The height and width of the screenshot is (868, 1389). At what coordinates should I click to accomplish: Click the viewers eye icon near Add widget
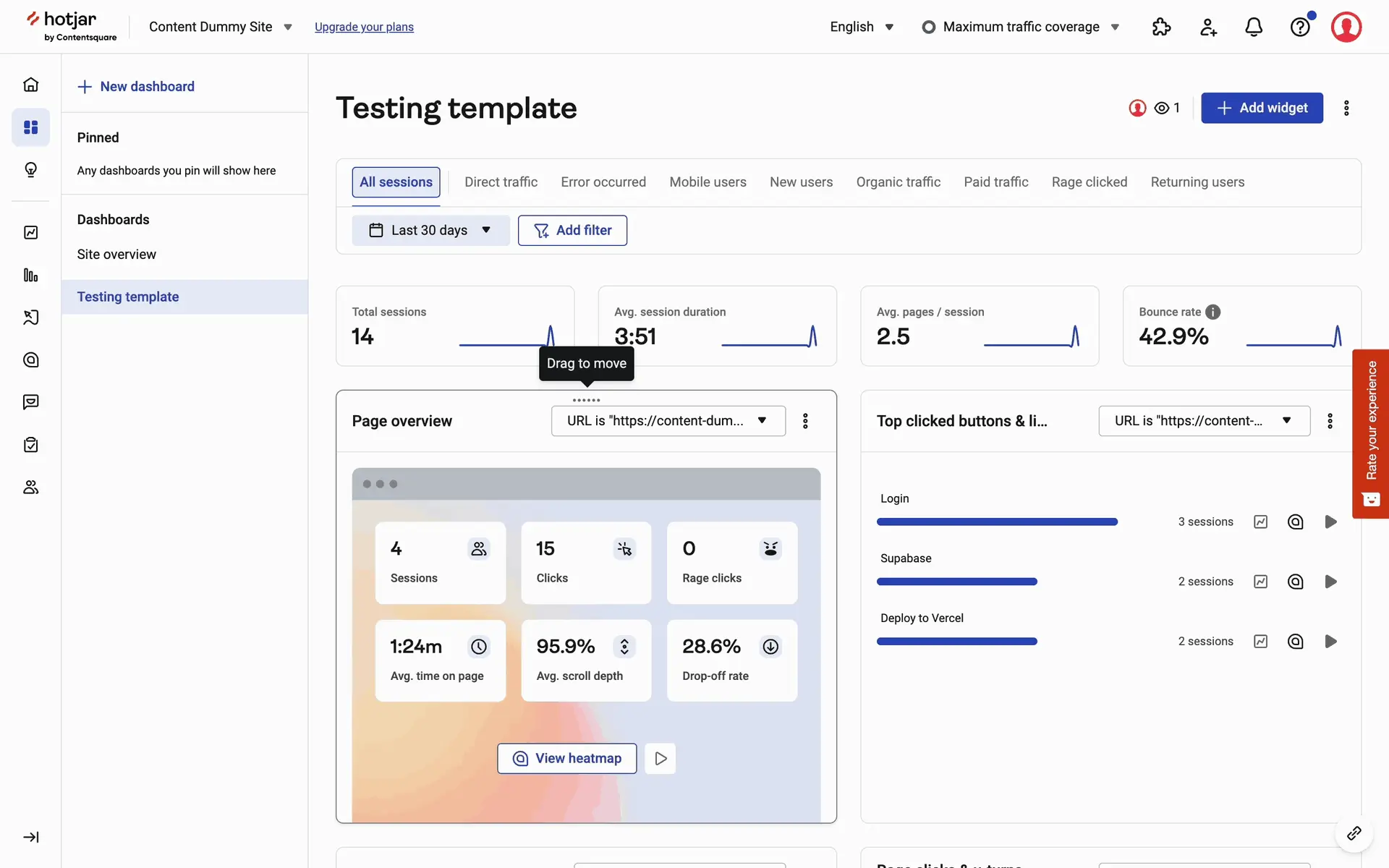(1162, 108)
